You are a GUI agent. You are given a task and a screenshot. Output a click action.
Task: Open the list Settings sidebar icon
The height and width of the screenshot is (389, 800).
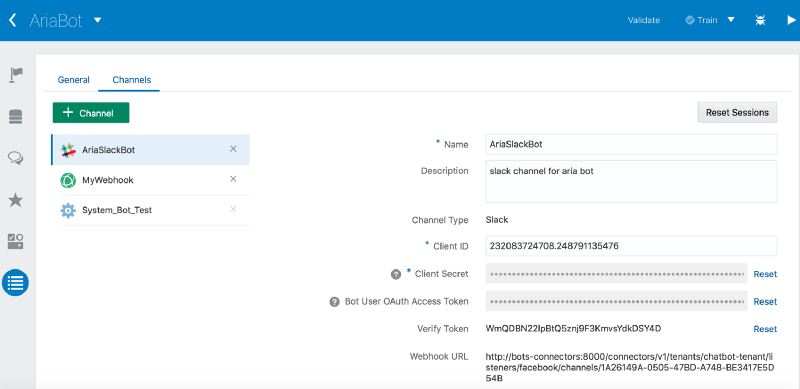click(15, 282)
